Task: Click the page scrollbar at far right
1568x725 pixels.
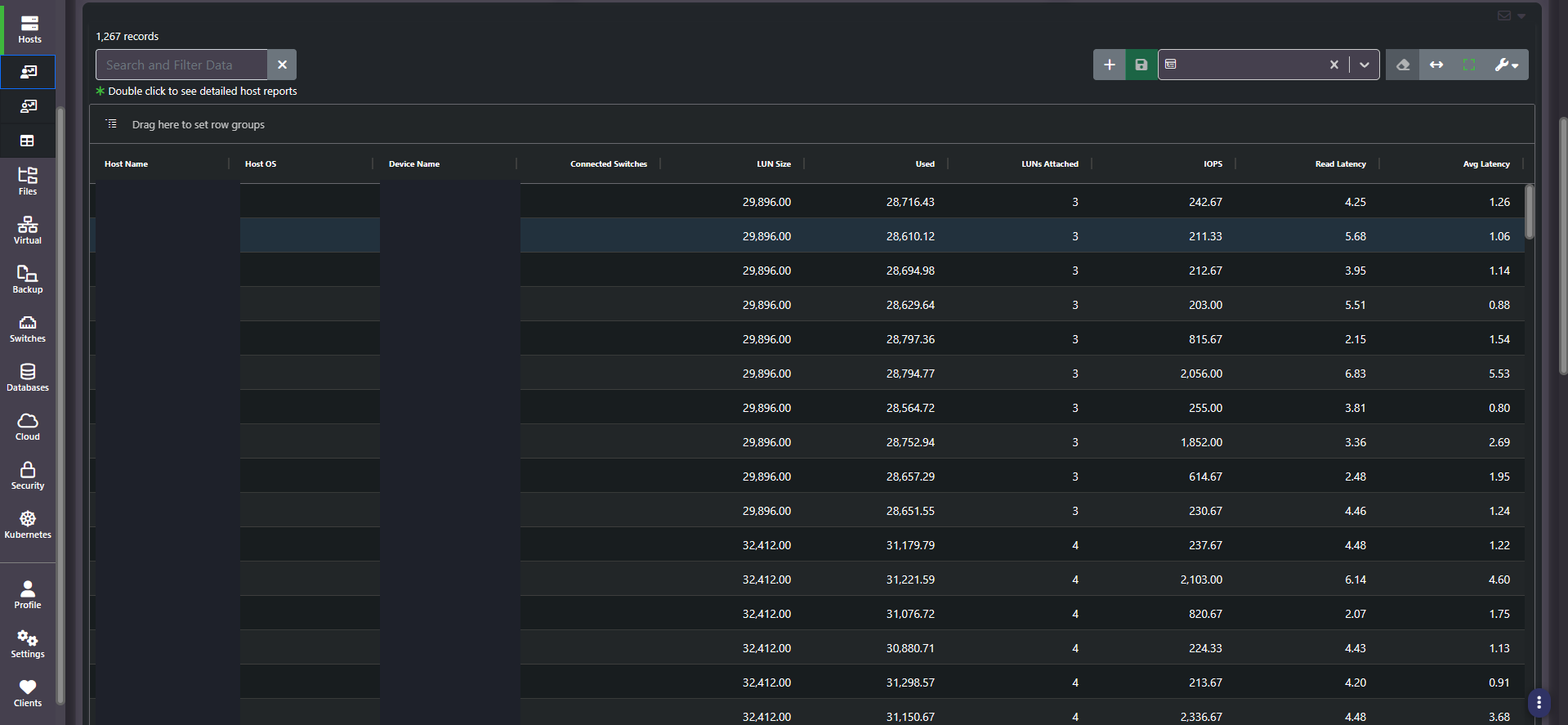Action: tap(1562, 245)
